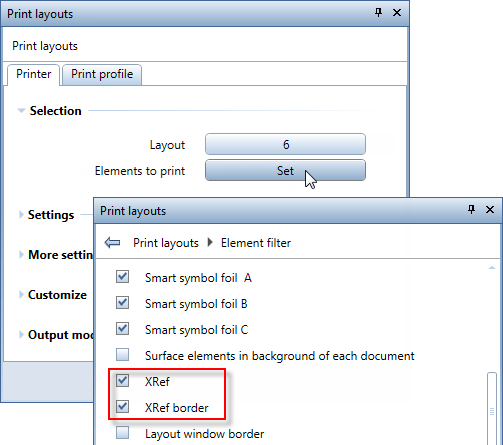This screenshot has width=503, height=445.
Task: Uncheck Smart symbol foil B
Action: point(122,303)
